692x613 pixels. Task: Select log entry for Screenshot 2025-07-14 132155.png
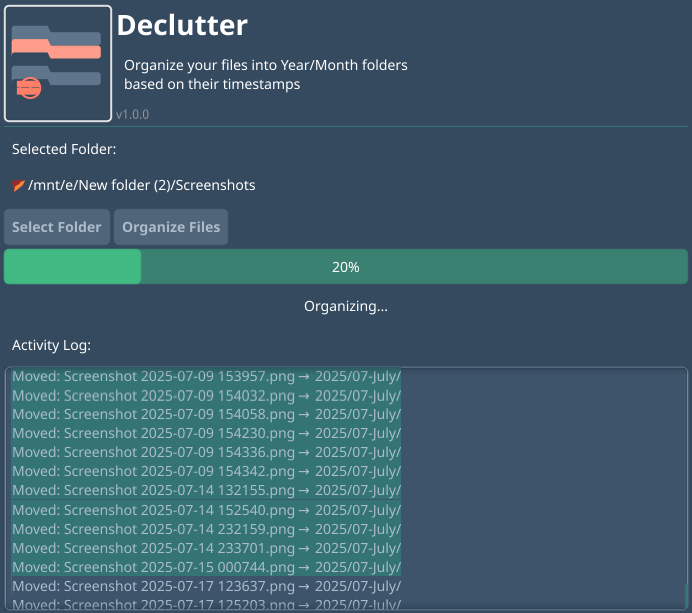click(x=206, y=490)
